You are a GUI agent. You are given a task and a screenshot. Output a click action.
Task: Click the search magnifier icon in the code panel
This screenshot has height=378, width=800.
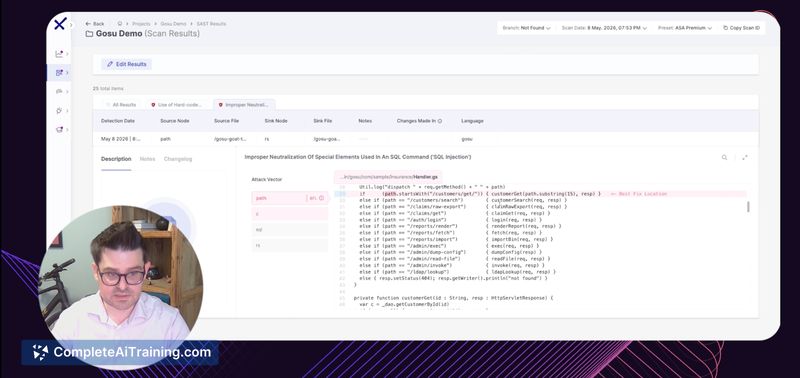pyautogui.click(x=724, y=158)
